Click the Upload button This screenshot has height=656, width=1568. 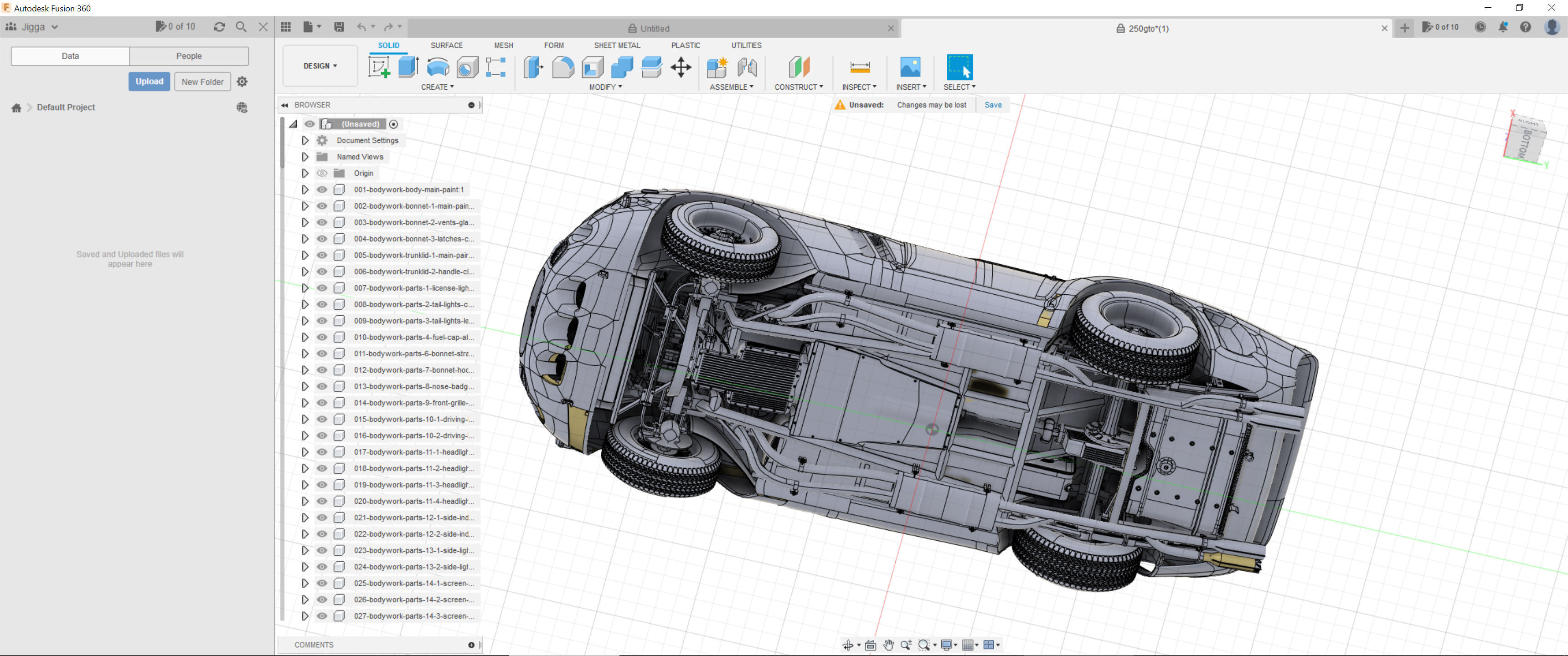tap(149, 82)
